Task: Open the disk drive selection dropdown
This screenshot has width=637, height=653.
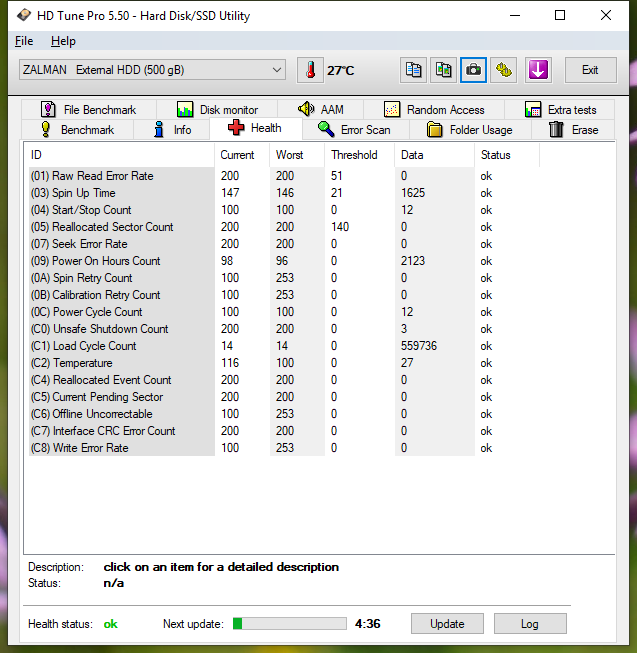Action: 152,70
